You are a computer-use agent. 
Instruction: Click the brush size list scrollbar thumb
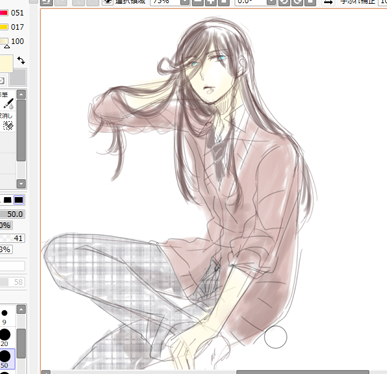(x=21, y=343)
